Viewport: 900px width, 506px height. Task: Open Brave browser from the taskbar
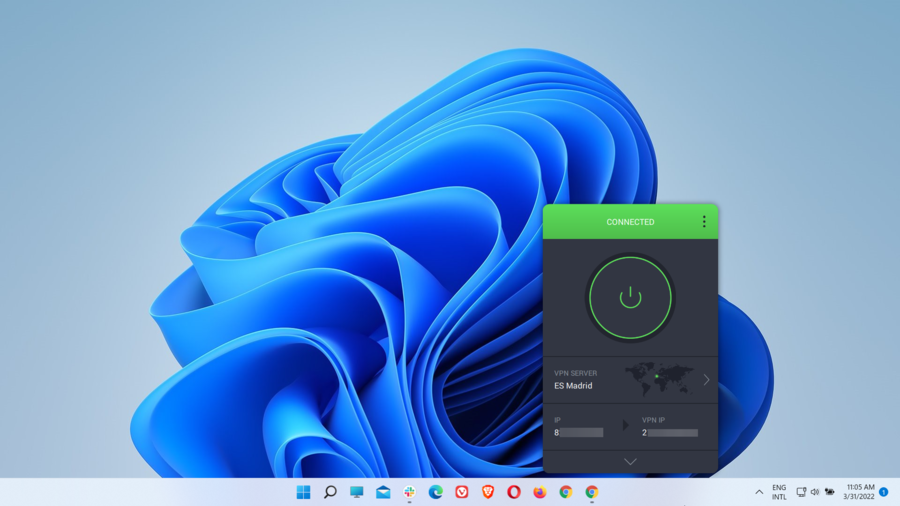(488, 492)
